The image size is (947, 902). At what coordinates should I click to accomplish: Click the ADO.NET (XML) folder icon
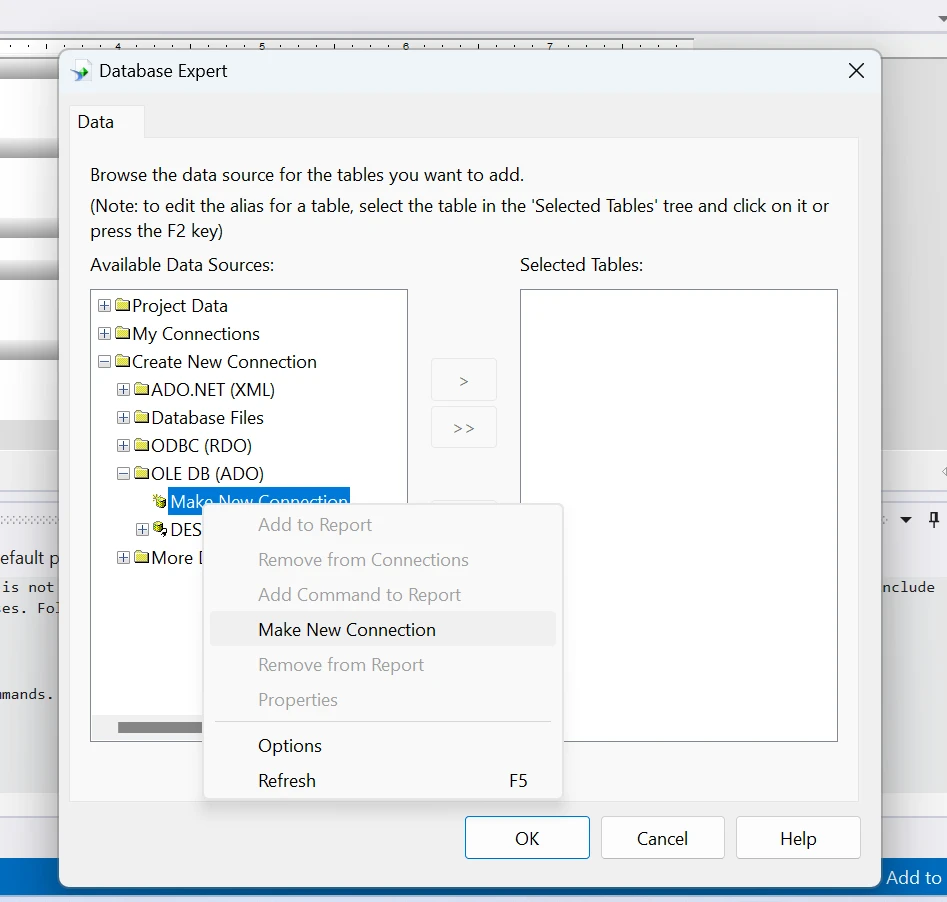coord(142,390)
